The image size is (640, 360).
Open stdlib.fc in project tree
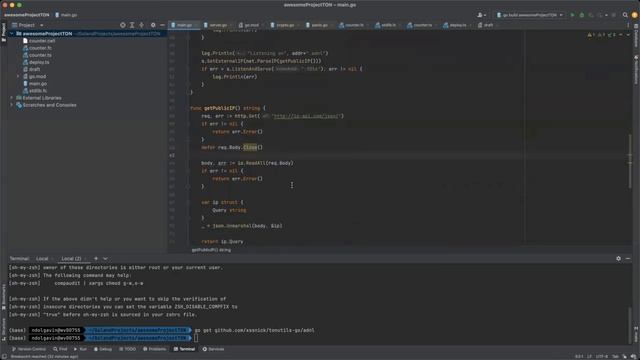click(35, 91)
